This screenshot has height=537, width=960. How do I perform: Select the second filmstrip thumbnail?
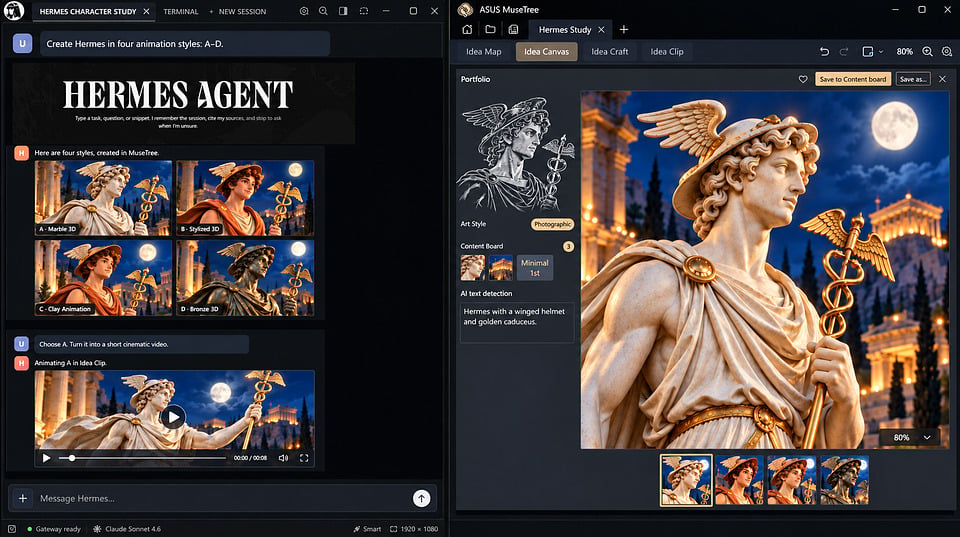pos(739,480)
